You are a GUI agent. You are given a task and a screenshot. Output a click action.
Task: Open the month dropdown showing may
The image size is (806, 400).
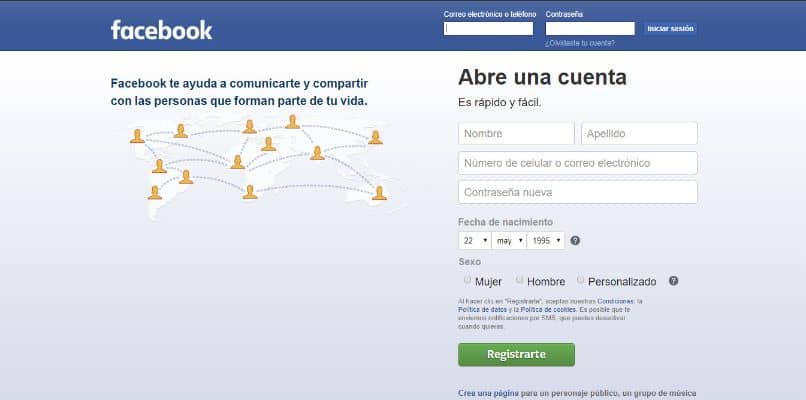(x=509, y=240)
